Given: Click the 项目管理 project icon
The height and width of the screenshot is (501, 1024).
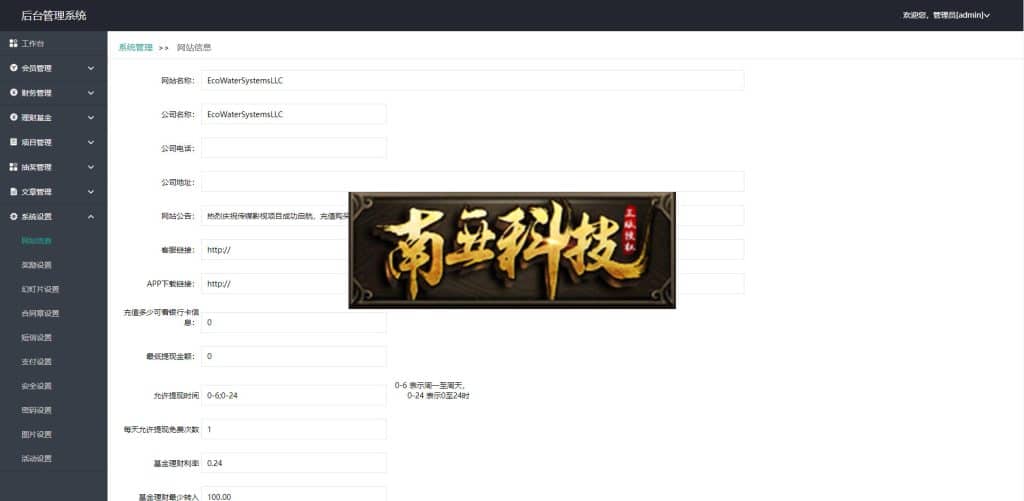Looking at the screenshot, I should 13,142.
